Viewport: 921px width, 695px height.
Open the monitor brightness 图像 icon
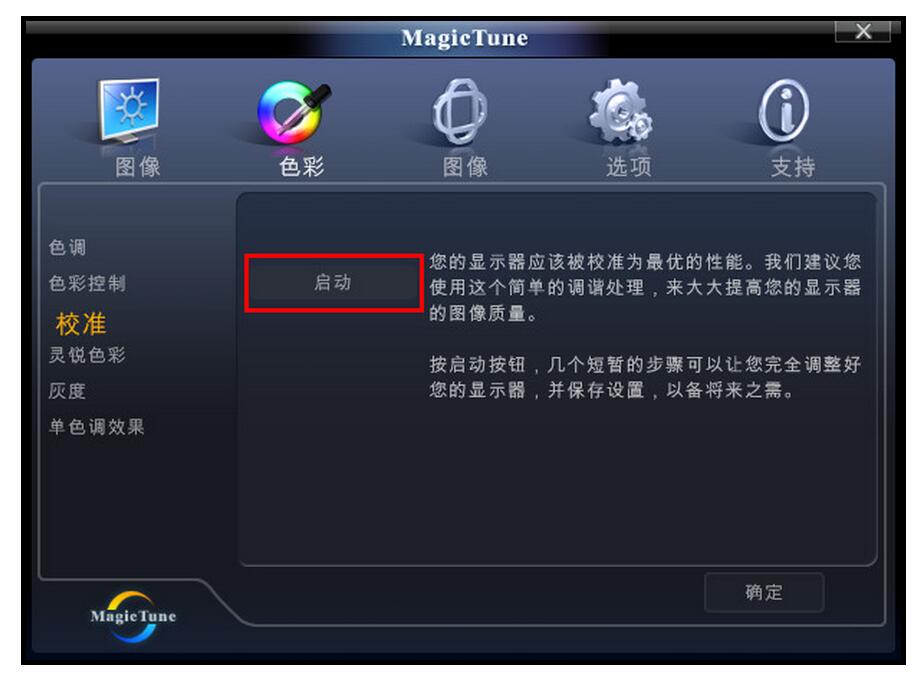[129, 110]
